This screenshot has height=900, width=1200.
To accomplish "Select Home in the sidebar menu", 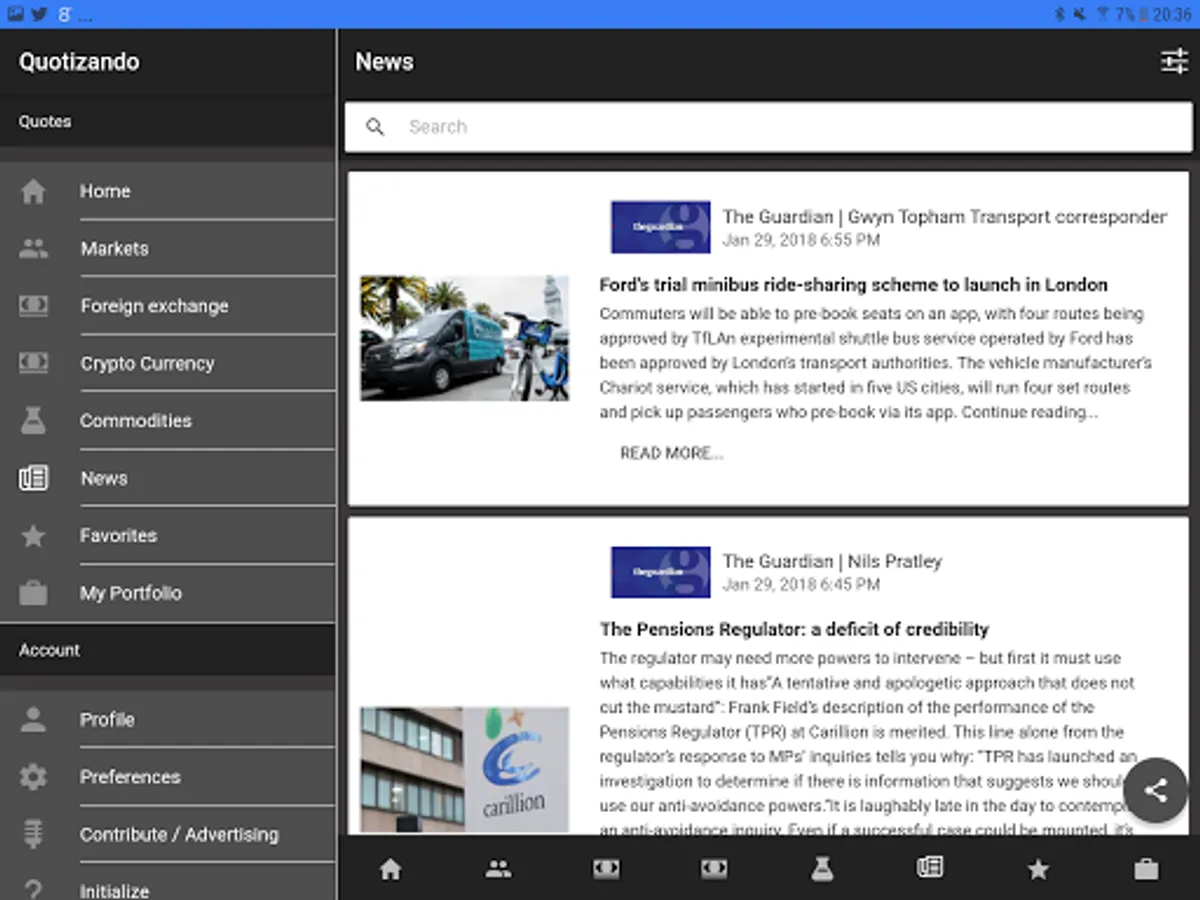I will tap(168, 191).
